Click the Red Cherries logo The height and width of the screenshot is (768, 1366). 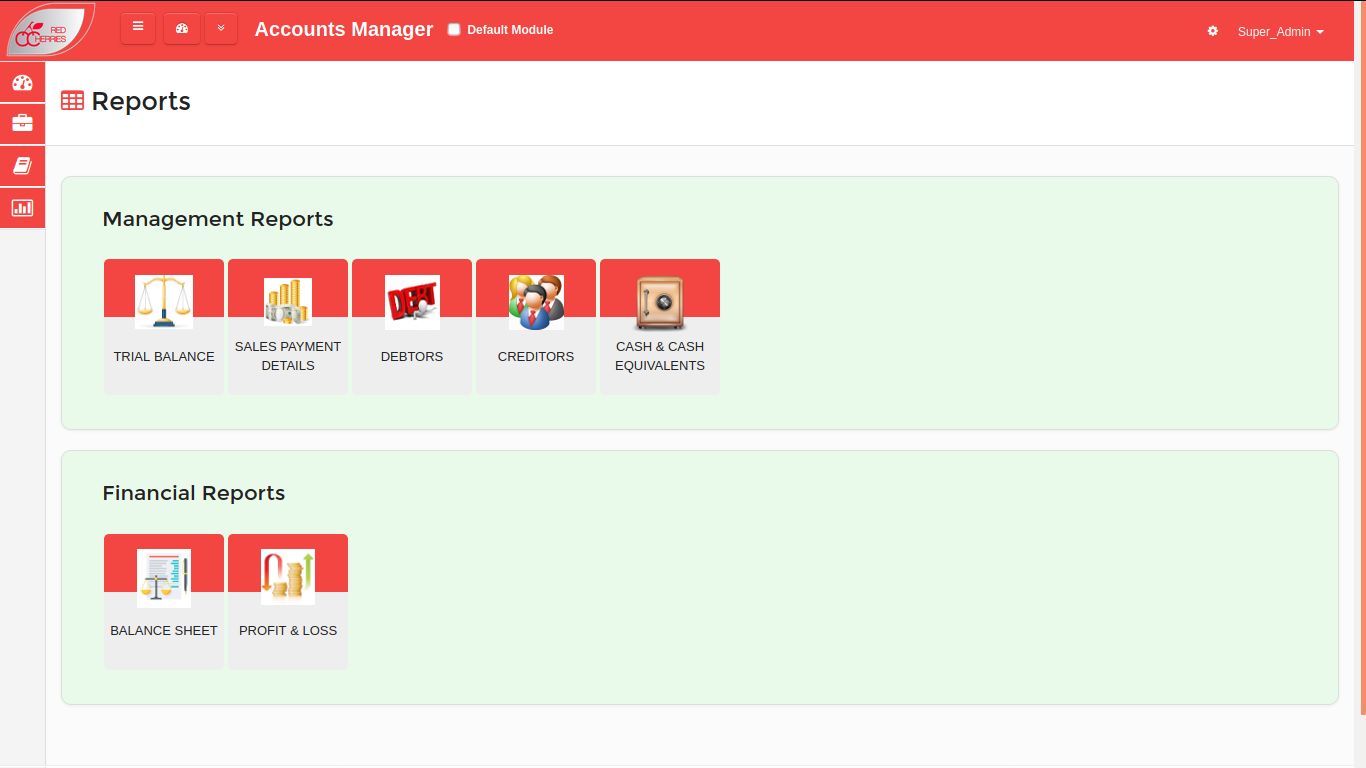[49, 30]
